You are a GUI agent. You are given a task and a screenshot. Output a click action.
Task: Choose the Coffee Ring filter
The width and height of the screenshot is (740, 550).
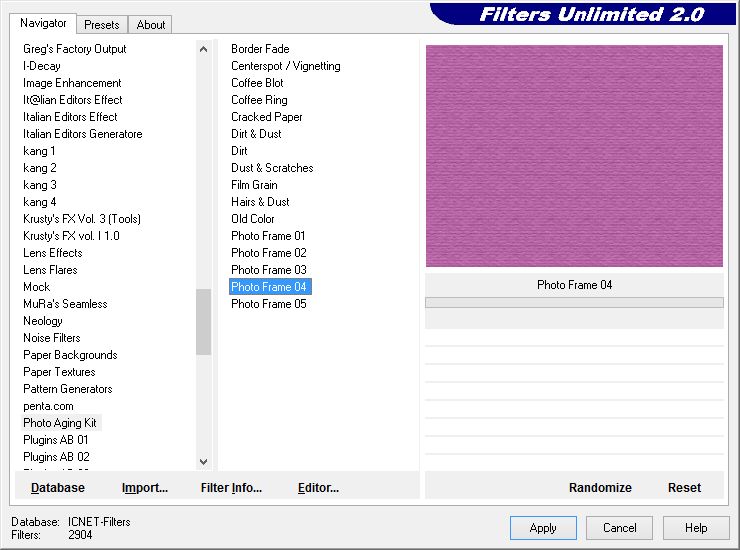(x=259, y=100)
